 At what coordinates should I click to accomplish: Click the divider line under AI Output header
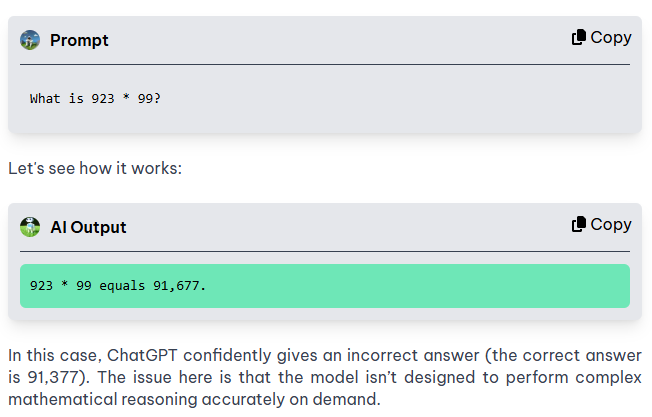coord(325,252)
